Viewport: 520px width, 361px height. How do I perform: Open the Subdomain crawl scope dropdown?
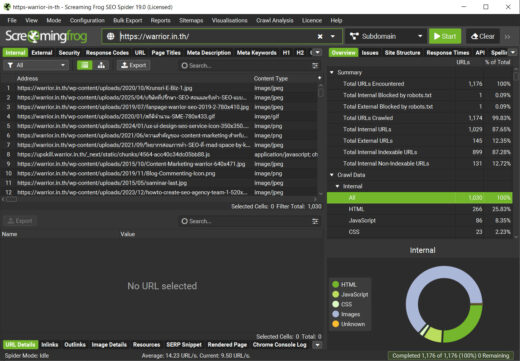point(386,36)
